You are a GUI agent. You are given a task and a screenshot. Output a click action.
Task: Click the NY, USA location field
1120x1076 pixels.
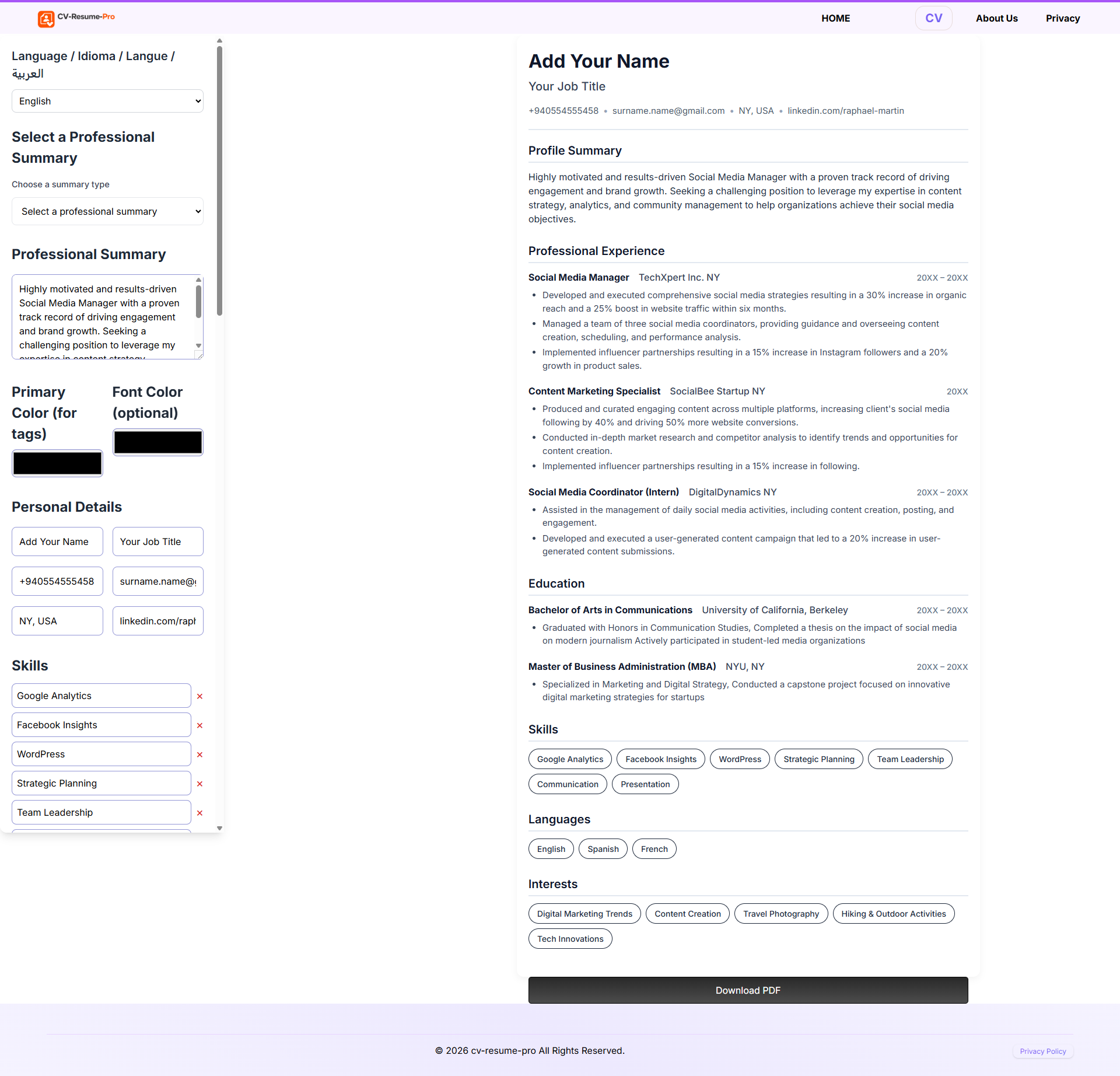pos(57,621)
